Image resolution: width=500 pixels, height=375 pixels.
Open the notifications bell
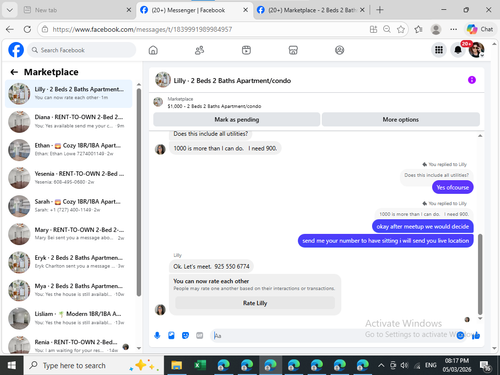[458, 50]
